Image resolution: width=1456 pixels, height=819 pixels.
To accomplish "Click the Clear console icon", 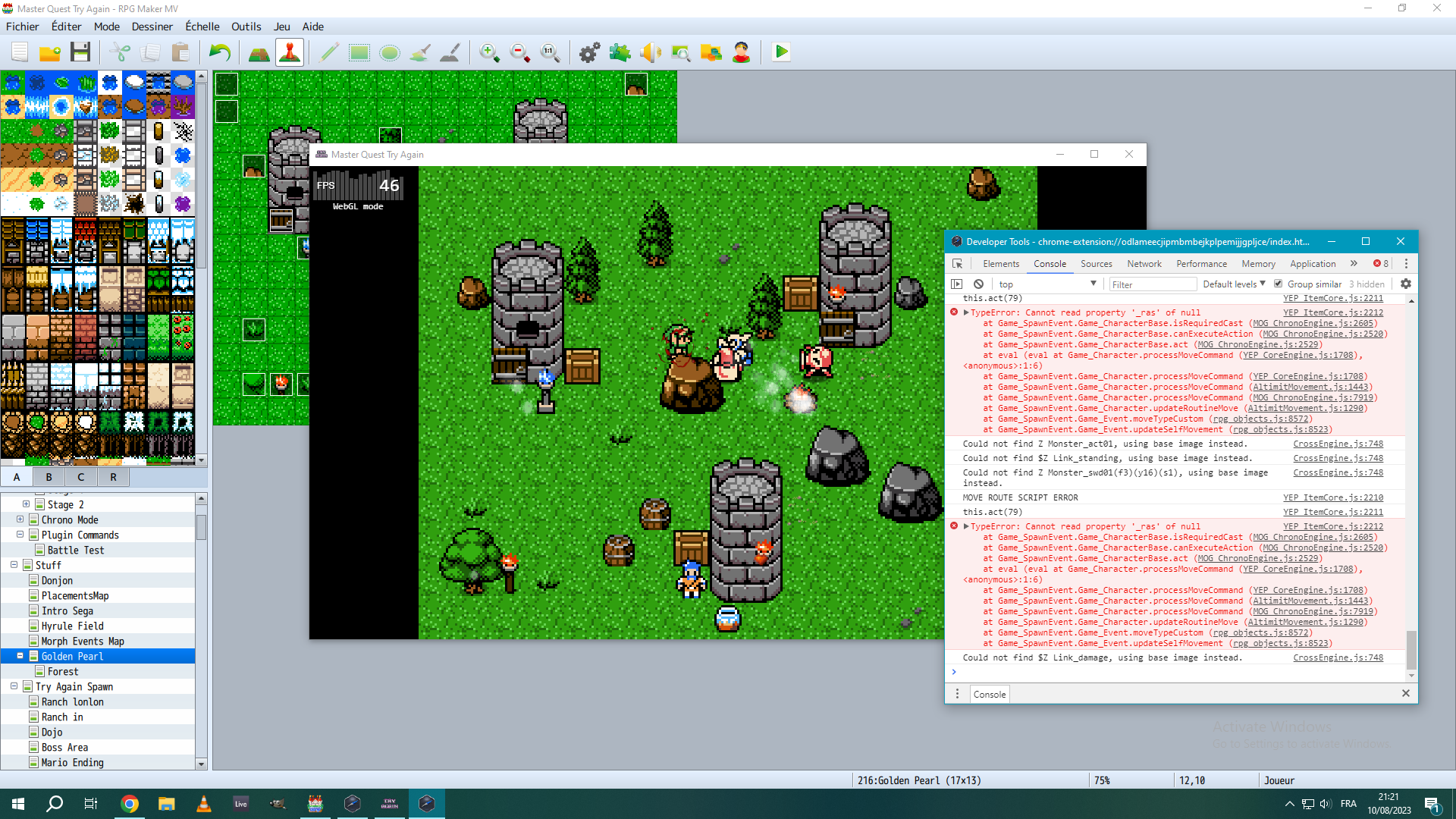I will (x=978, y=284).
